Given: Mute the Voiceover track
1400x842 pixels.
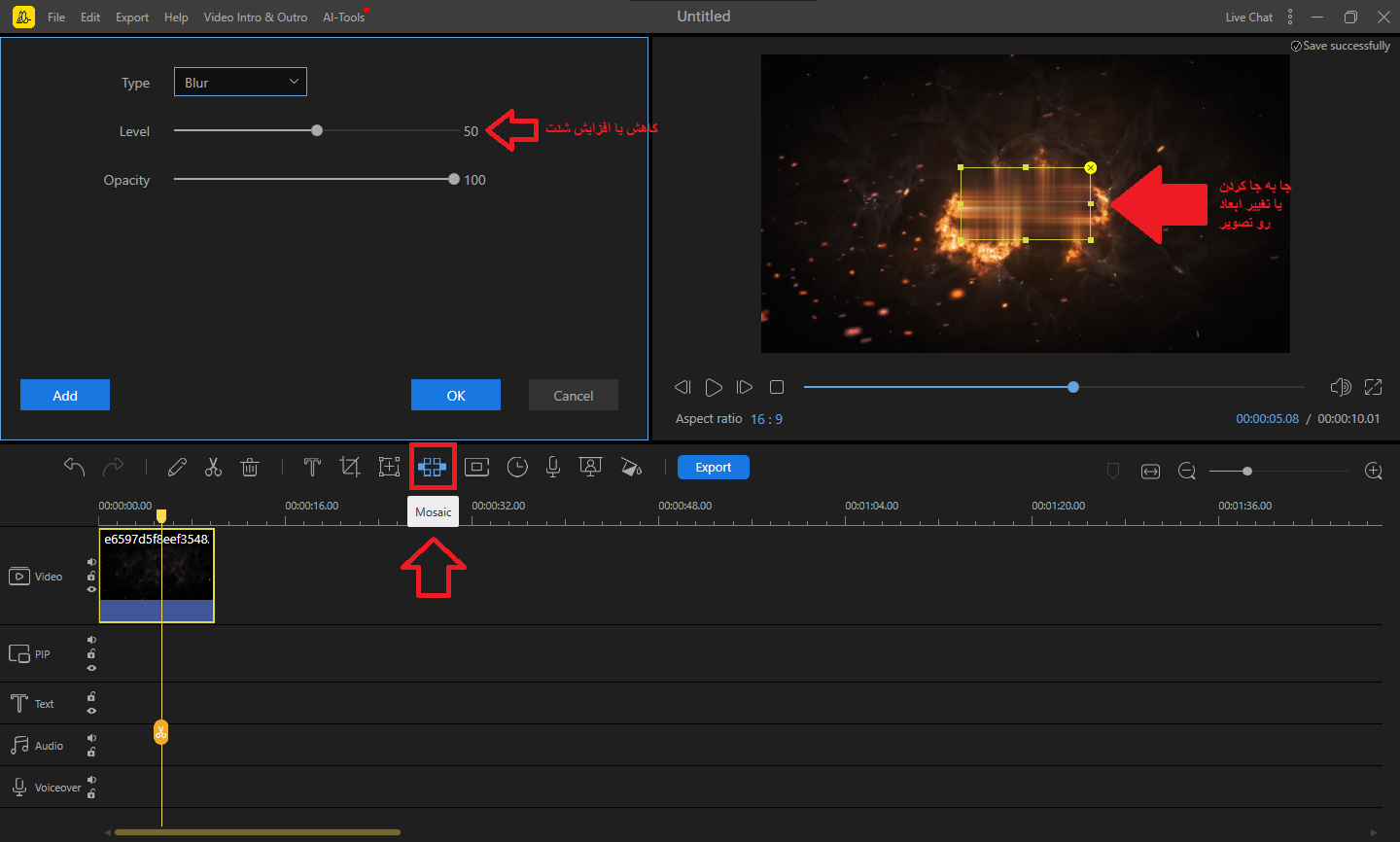Looking at the screenshot, I should pos(91,780).
